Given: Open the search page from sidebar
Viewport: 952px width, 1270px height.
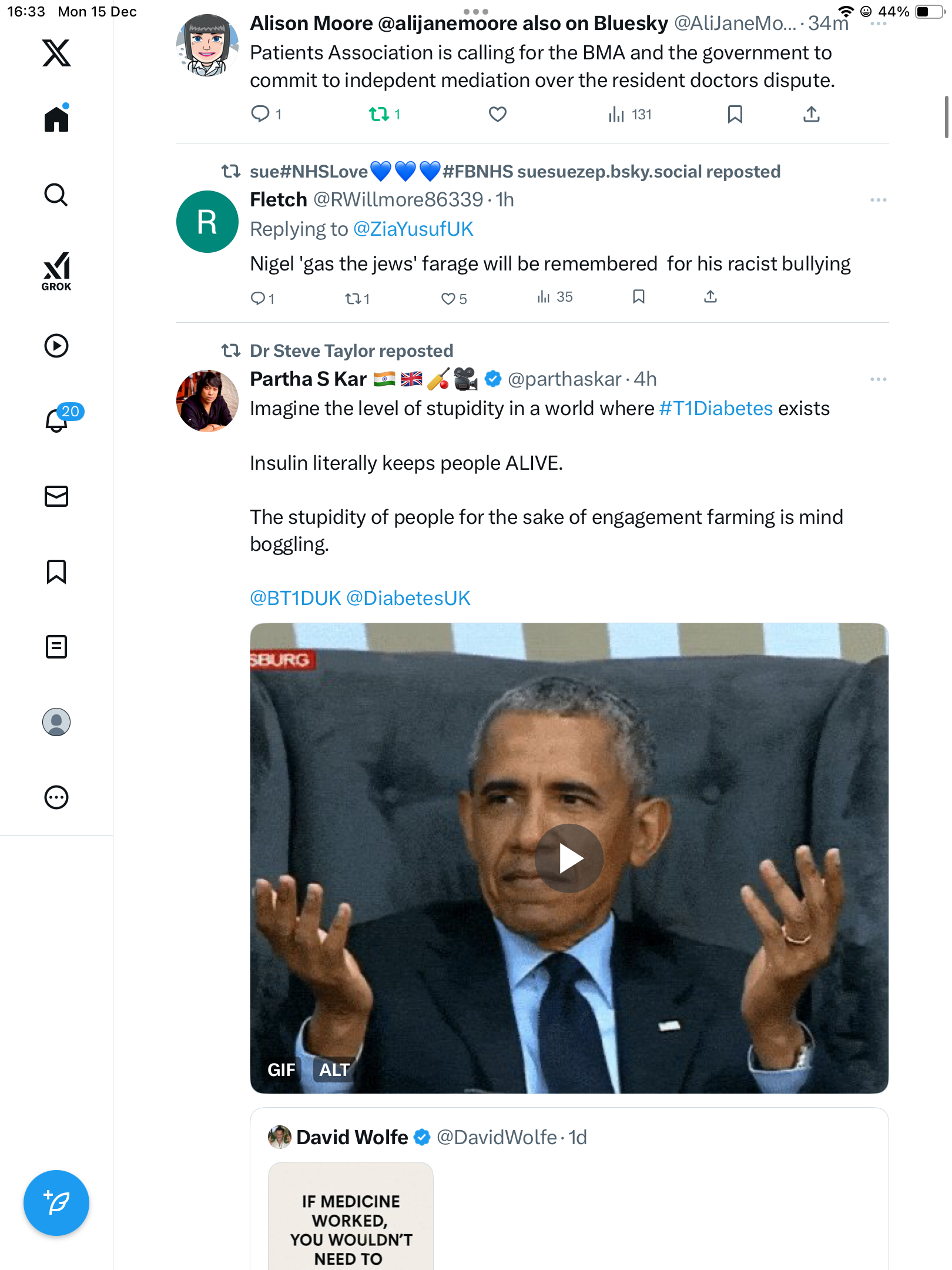Looking at the screenshot, I should (56, 195).
